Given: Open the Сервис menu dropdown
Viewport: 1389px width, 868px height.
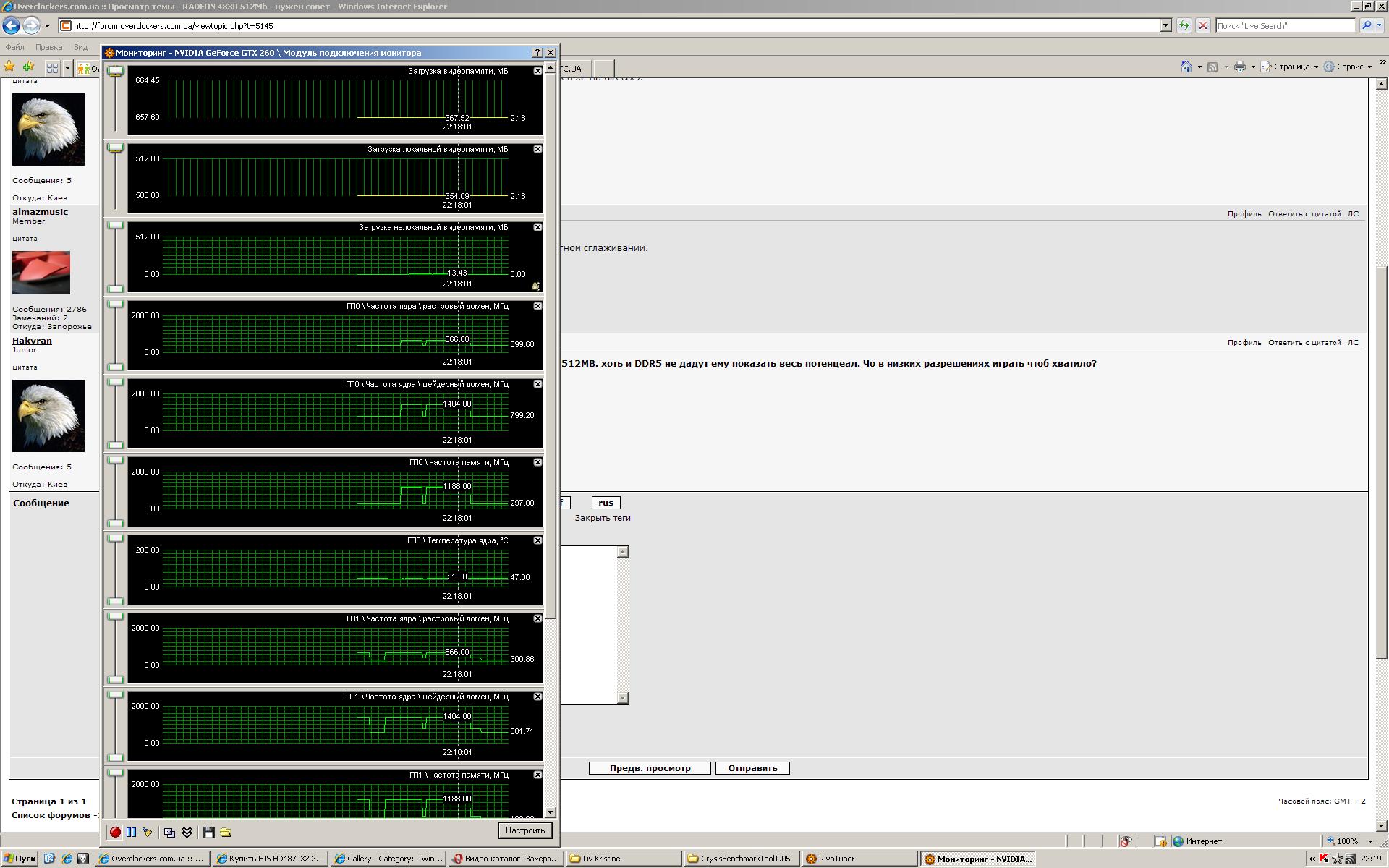Looking at the screenshot, I should pyautogui.click(x=1348, y=67).
